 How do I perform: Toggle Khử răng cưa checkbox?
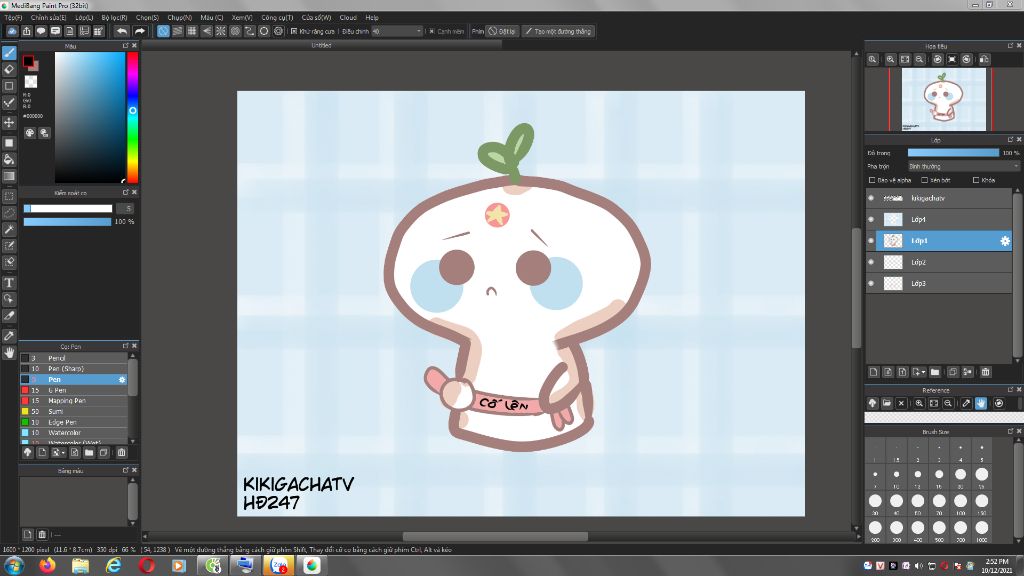tap(294, 31)
